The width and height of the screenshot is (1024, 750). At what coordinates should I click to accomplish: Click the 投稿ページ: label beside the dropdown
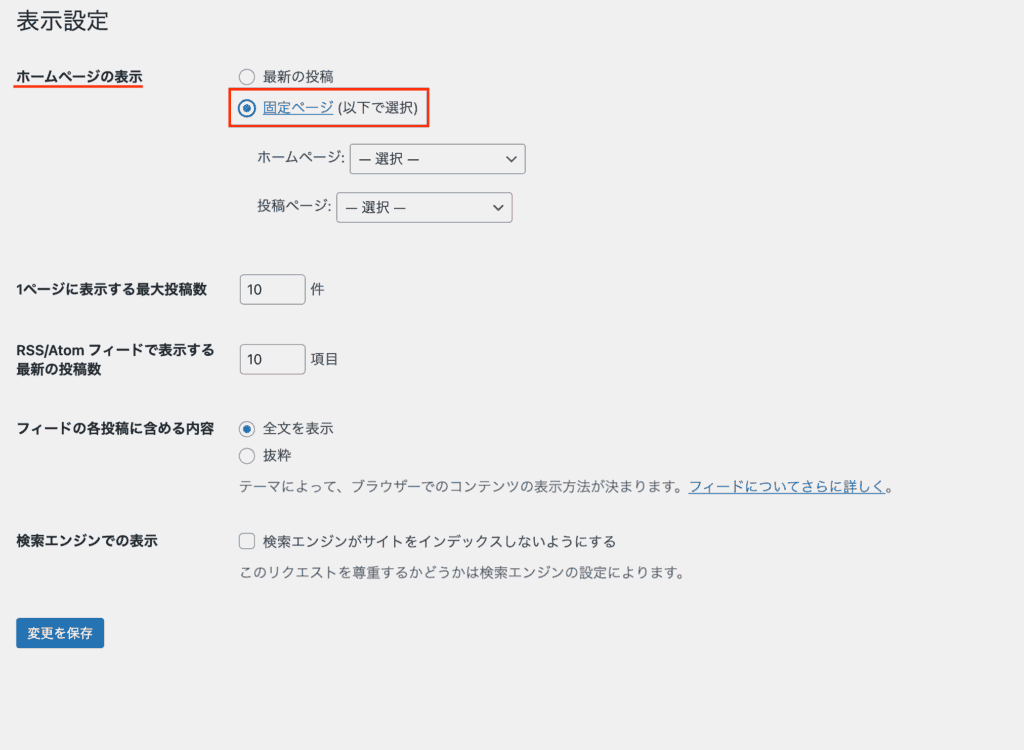tap(294, 206)
